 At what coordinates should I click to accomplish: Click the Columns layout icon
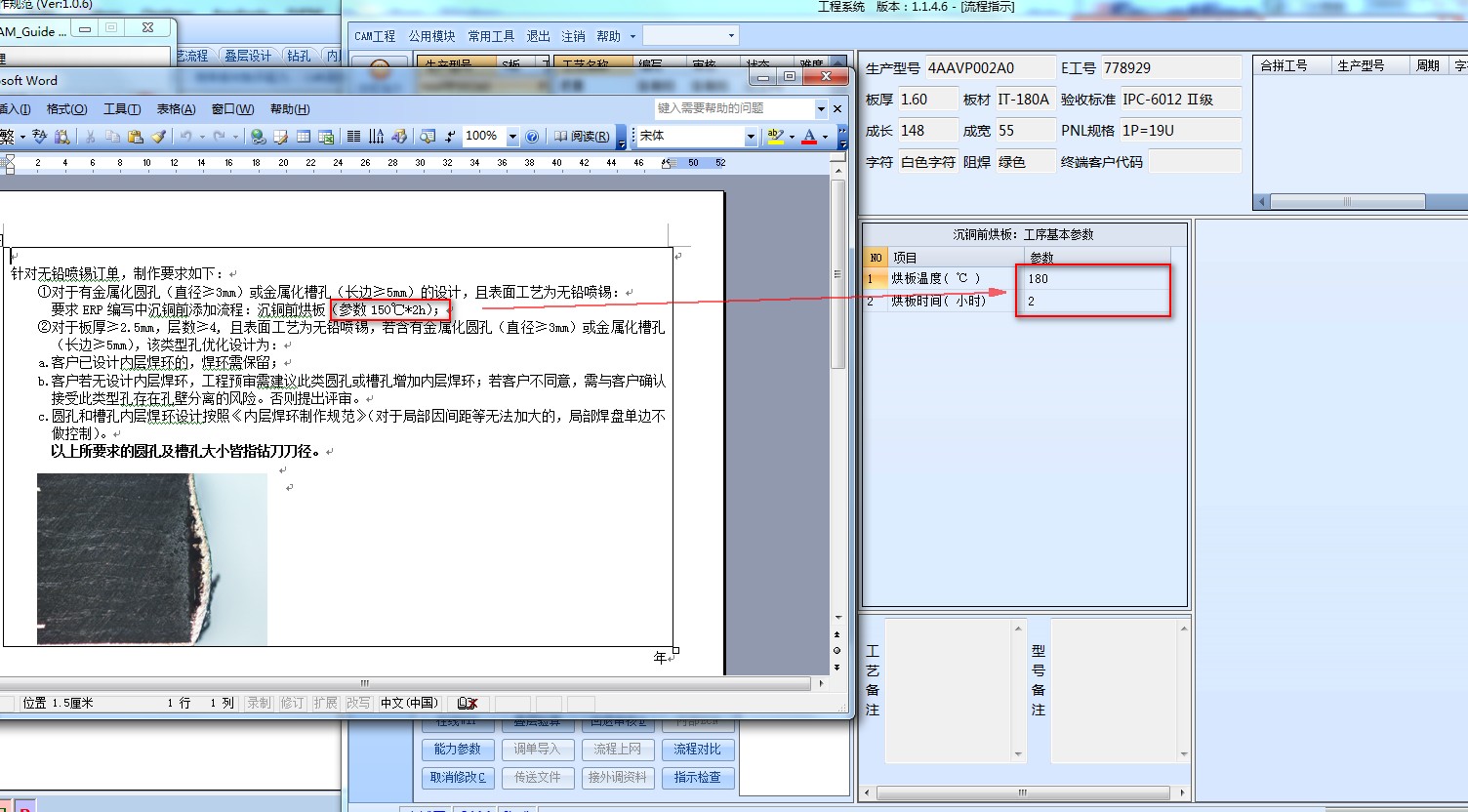tap(353, 137)
